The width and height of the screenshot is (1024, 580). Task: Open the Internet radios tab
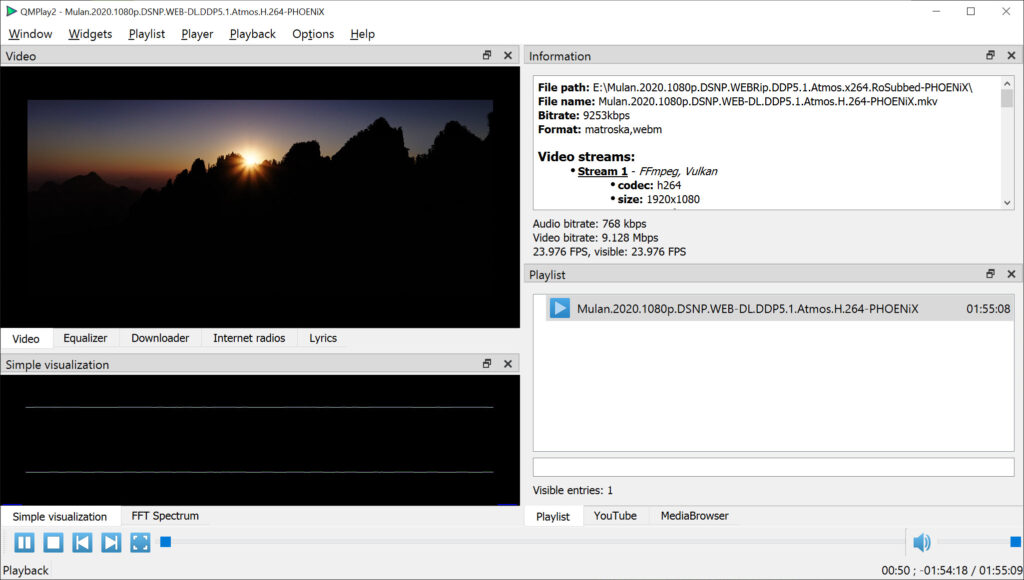[x=249, y=338]
